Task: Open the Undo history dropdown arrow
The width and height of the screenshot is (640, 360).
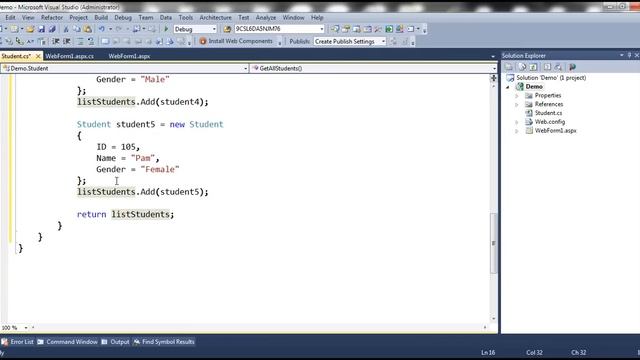Action: (x=110, y=29)
